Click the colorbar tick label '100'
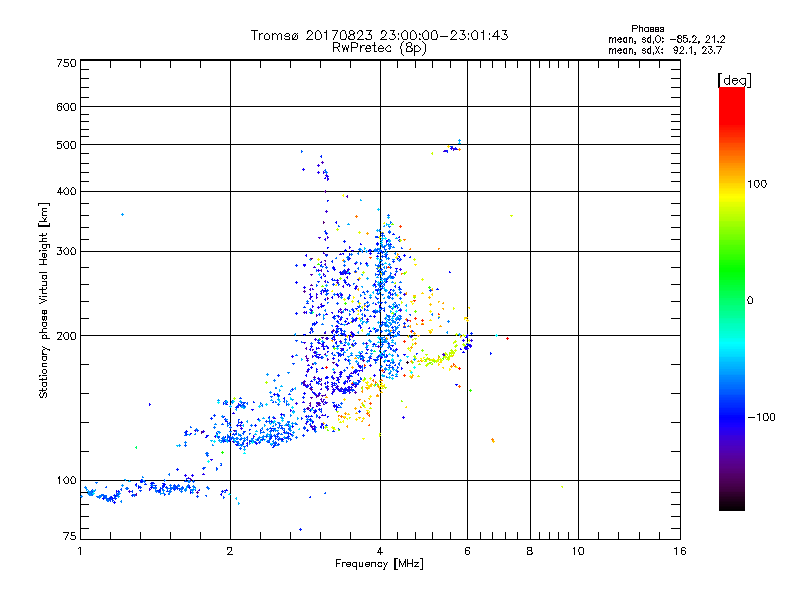The height and width of the screenshot is (600, 800). 757,184
